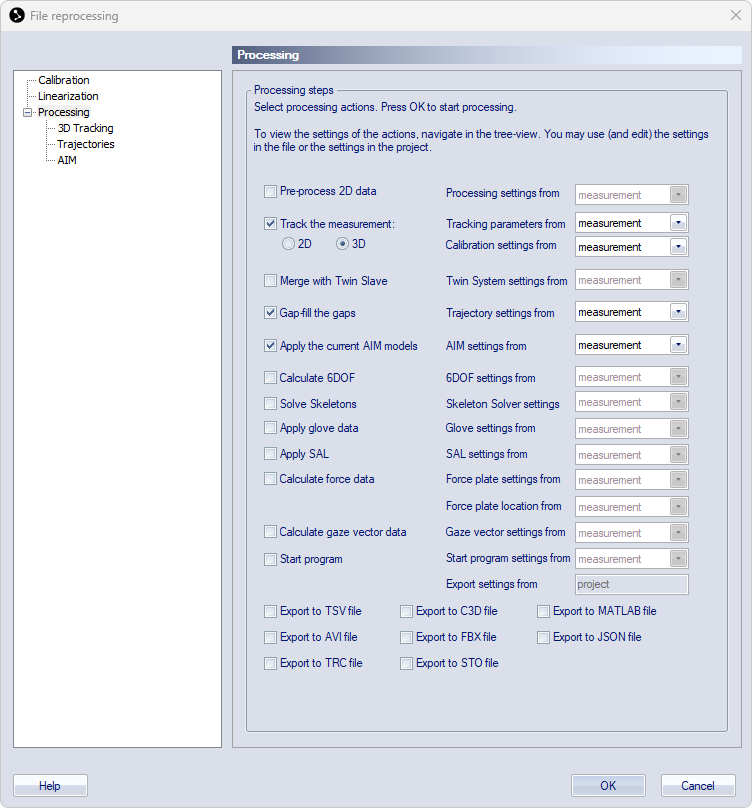
Task: Select the 3D tracking radio button
Action: 342,244
